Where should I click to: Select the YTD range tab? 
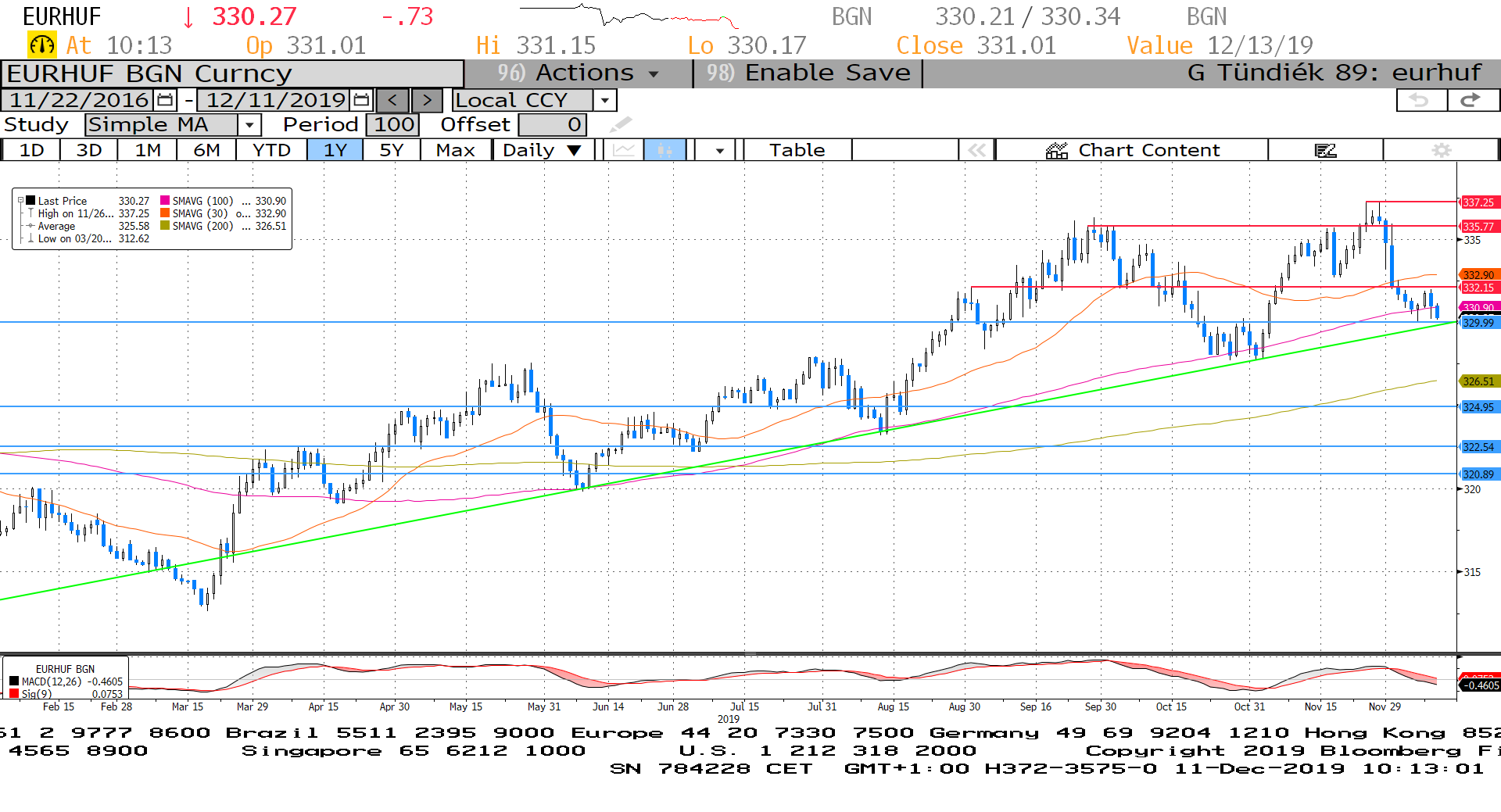click(272, 150)
